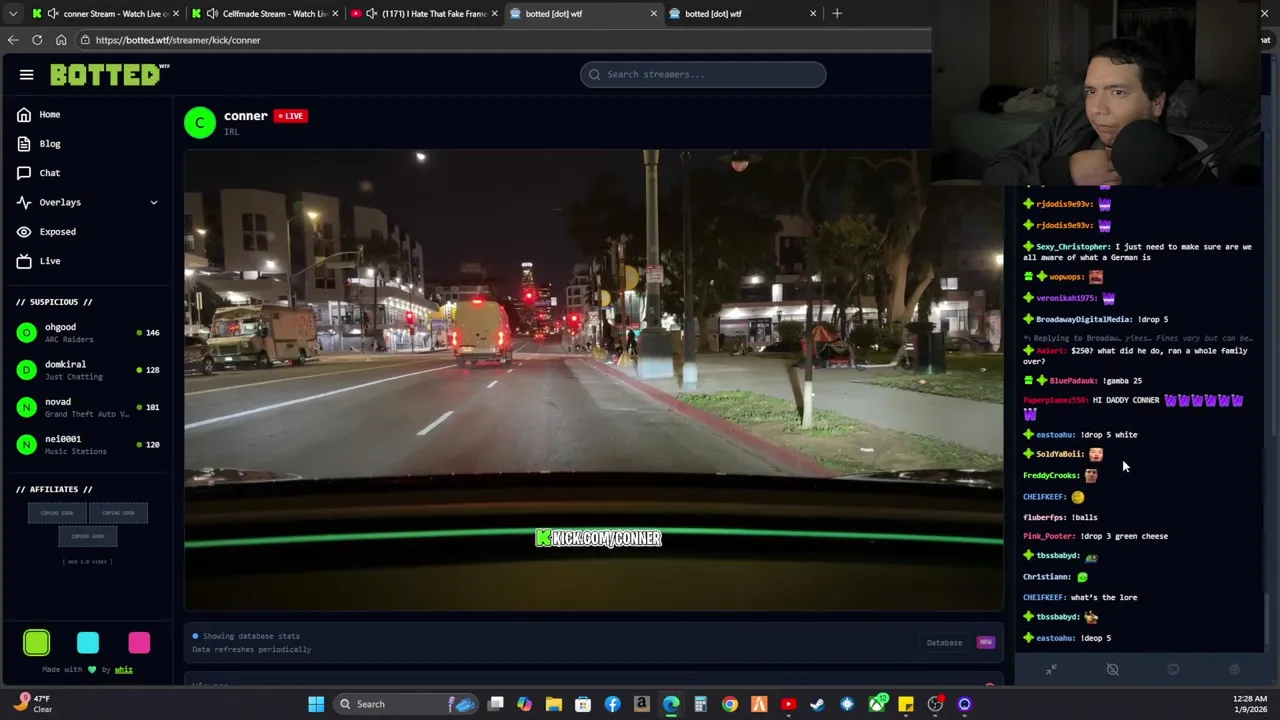Collapse the chat panel with the arrows icon
Image resolution: width=1280 pixels, height=720 pixels.
pos(1051,670)
